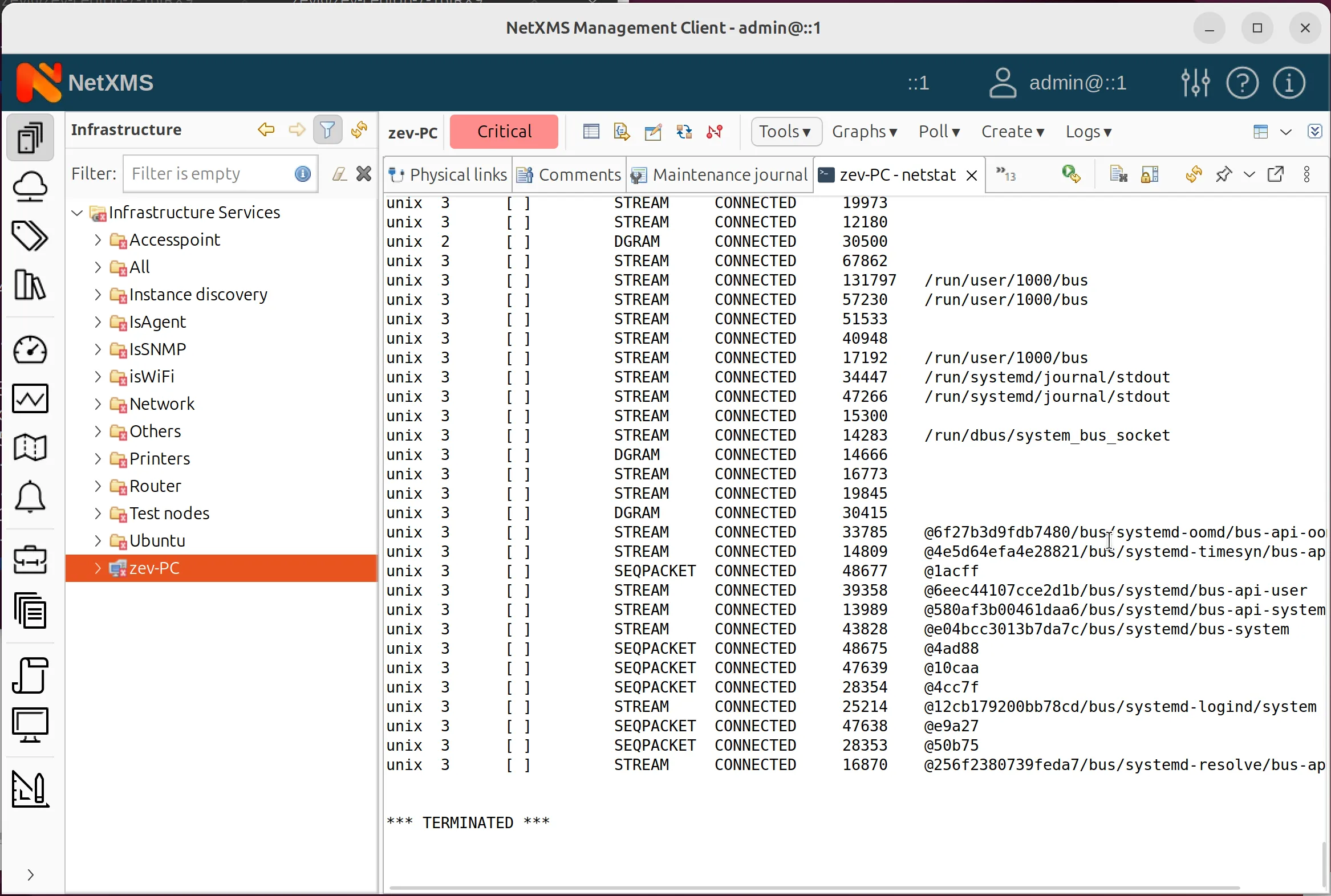
Task: Collapse the Infrastructure Services tree
Action: coord(76,212)
